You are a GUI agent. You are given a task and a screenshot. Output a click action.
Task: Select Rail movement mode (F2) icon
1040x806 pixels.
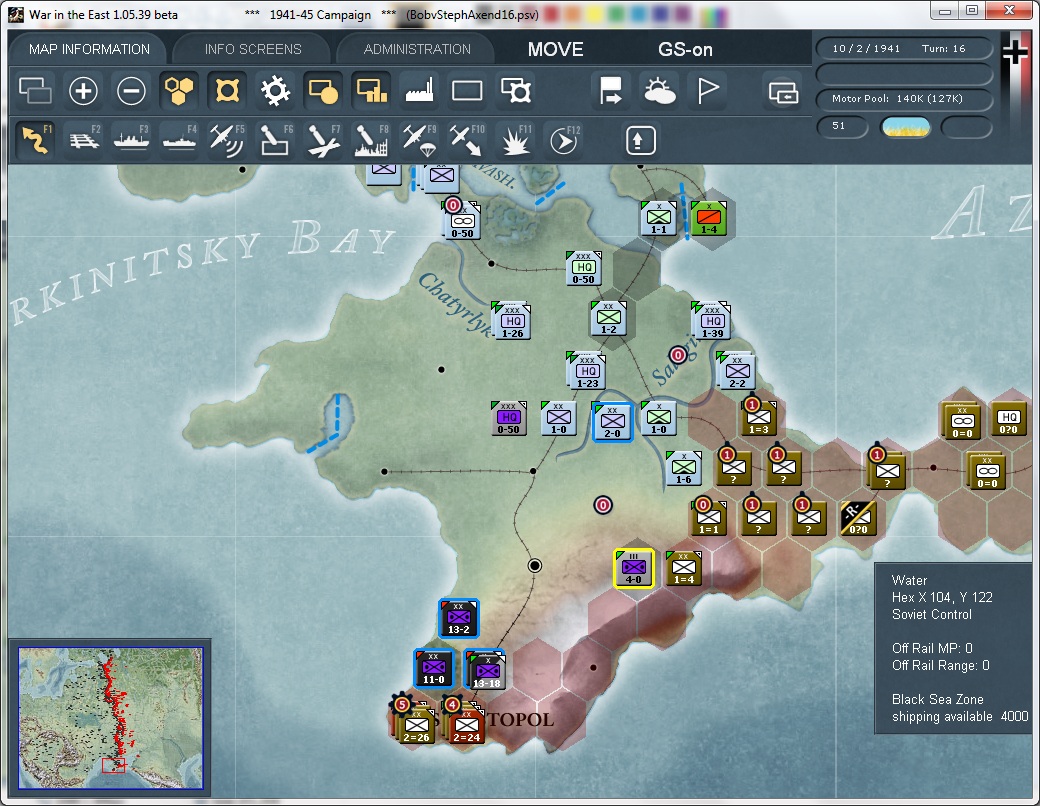[x=83, y=140]
